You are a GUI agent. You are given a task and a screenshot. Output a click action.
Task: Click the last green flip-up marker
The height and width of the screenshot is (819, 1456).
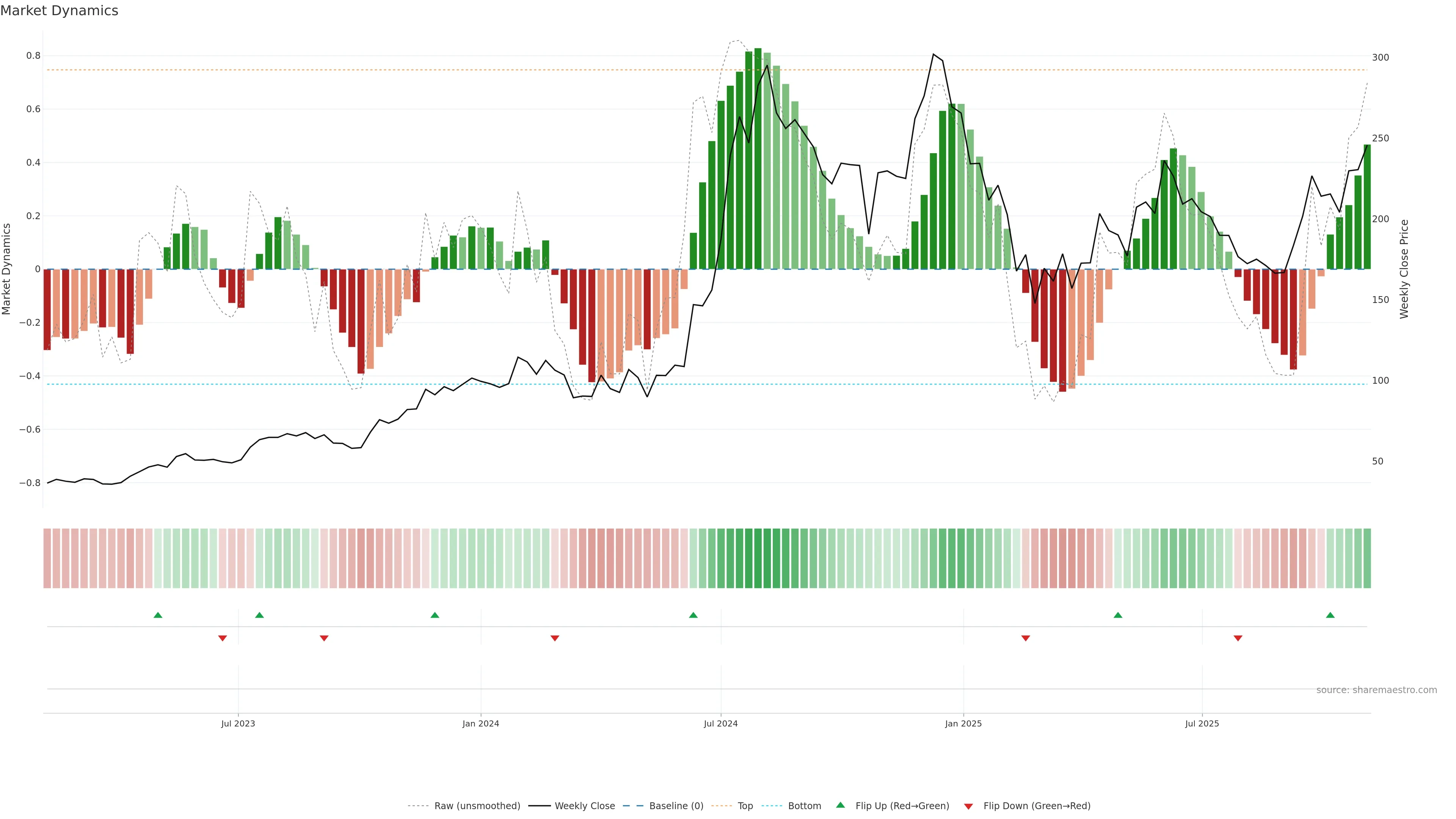click(x=1330, y=615)
